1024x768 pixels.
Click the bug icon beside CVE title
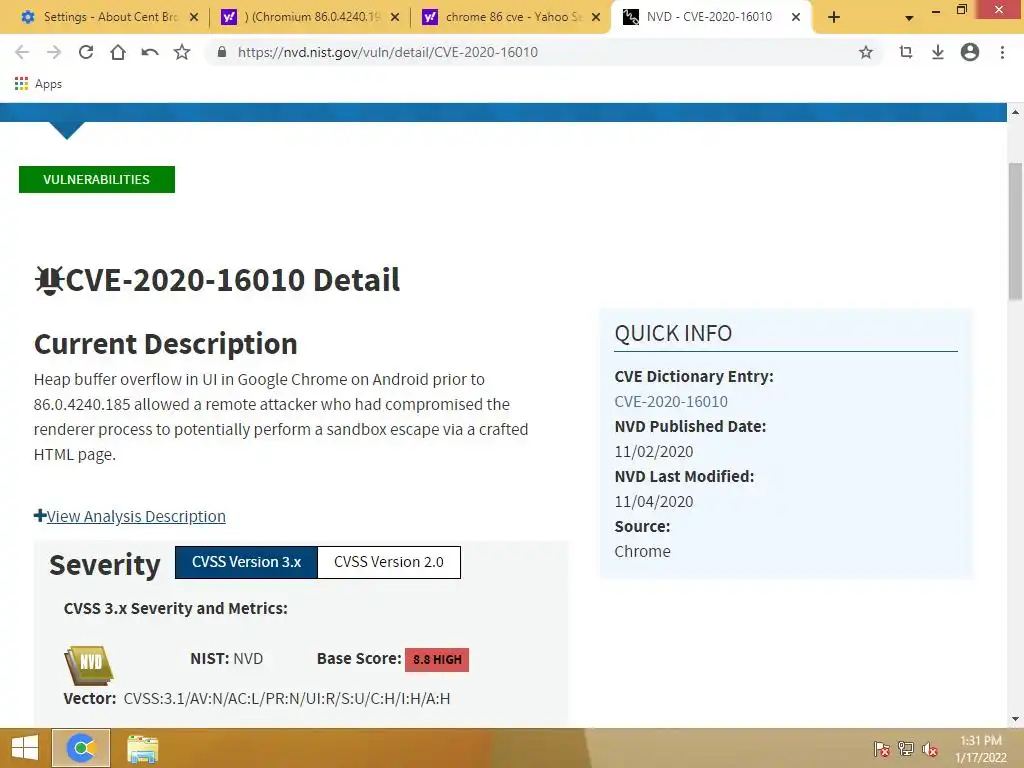click(49, 281)
